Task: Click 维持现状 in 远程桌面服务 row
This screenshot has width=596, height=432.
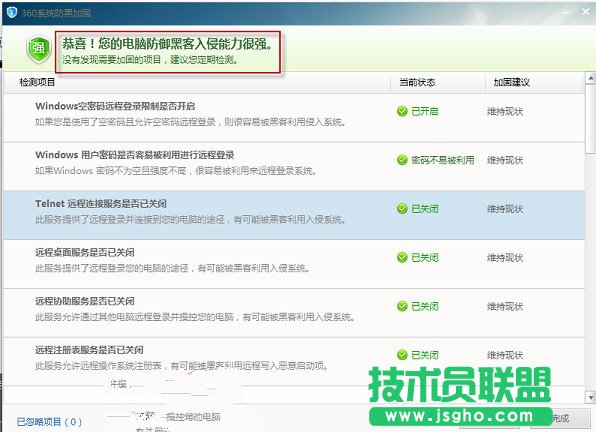Action: (x=505, y=258)
